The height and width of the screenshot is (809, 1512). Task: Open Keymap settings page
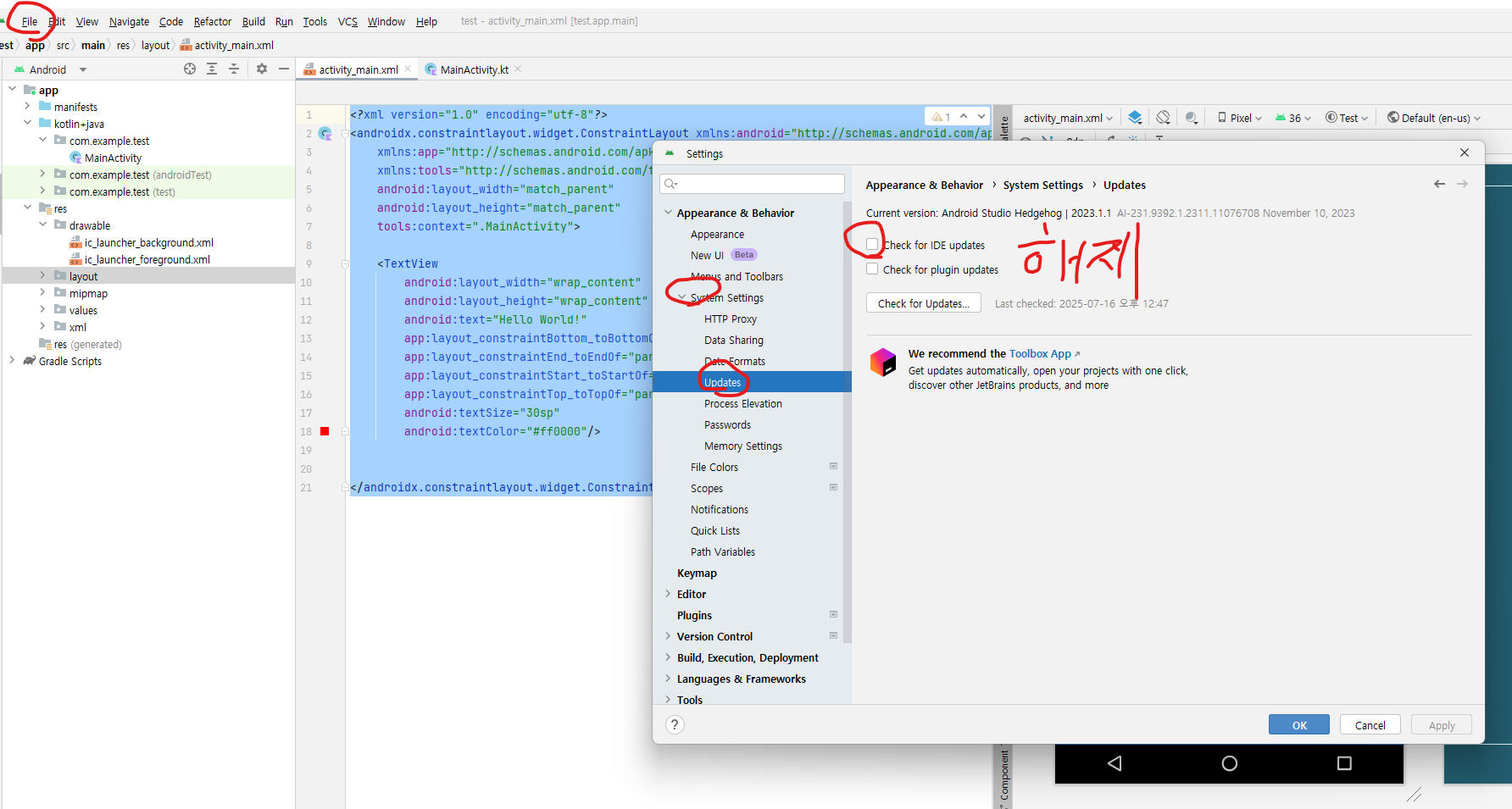[697, 573]
